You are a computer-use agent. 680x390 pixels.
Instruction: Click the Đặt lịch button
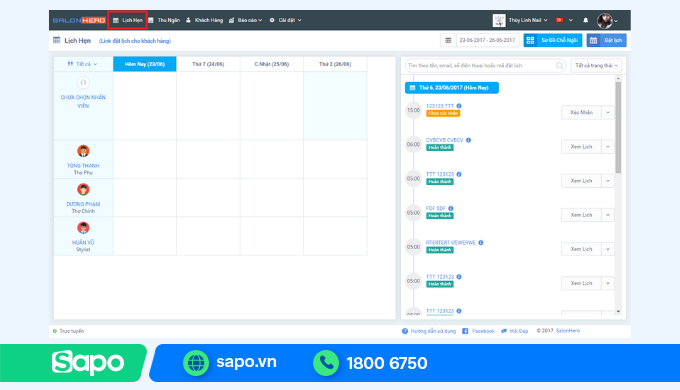point(606,40)
